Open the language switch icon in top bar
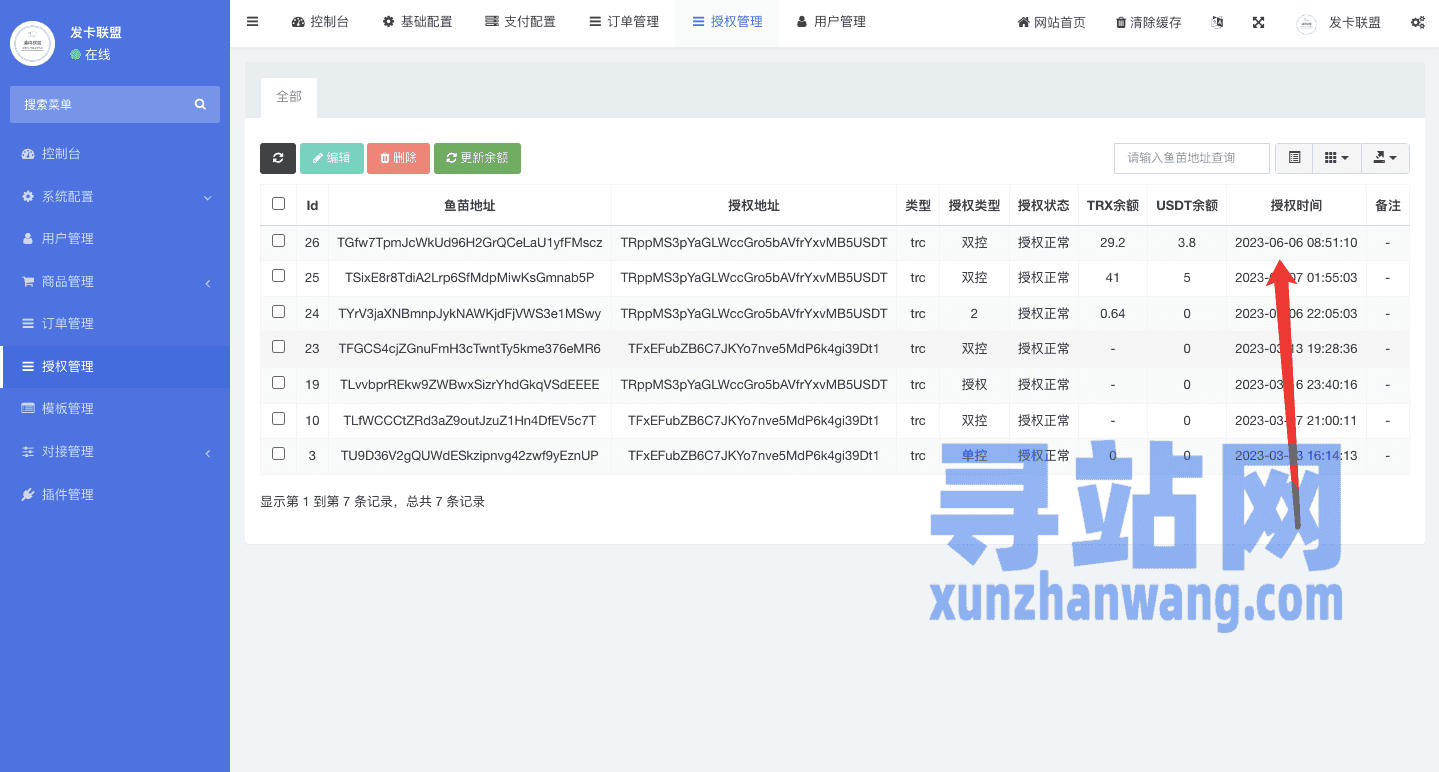Screen dimensions: 1439x772 point(1217,22)
